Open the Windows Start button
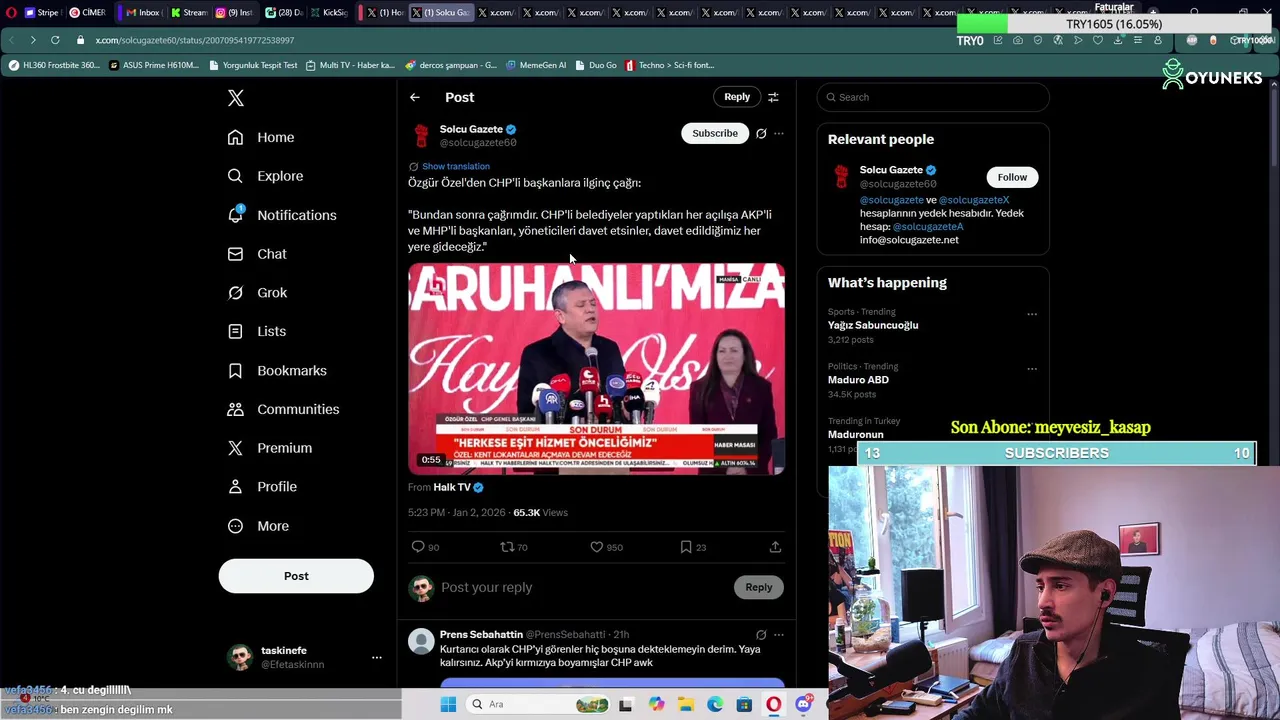The image size is (1280, 720). click(448, 704)
